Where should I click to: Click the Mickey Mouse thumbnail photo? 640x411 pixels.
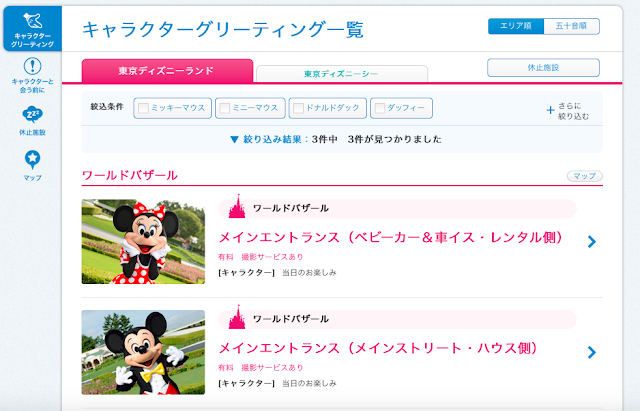pos(143,352)
